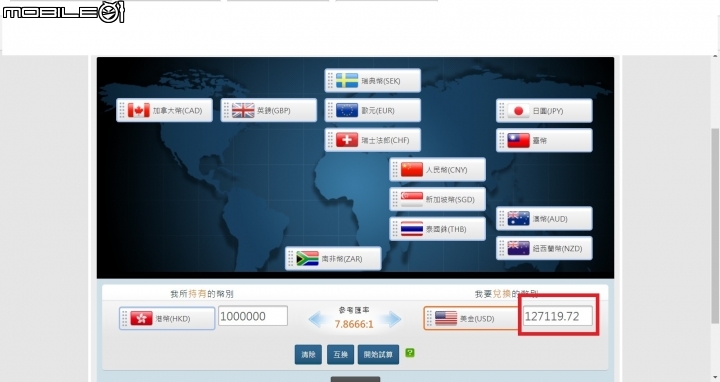The height and width of the screenshot is (382, 720).
Task: Select the South African Rand (ZAR) tile
Action: click(x=333, y=258)
